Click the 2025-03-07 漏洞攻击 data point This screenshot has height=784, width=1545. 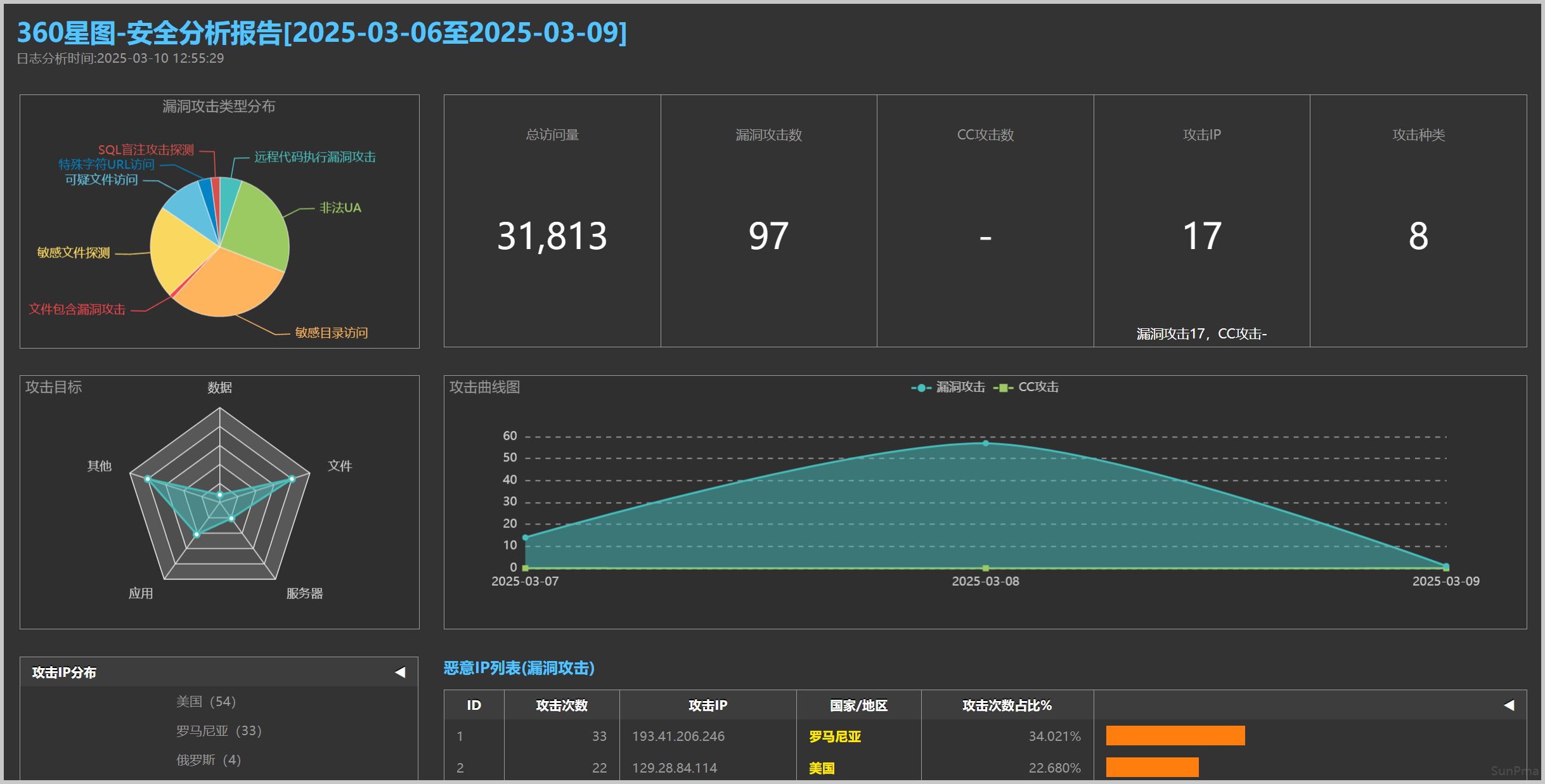[x=525, y=537]
